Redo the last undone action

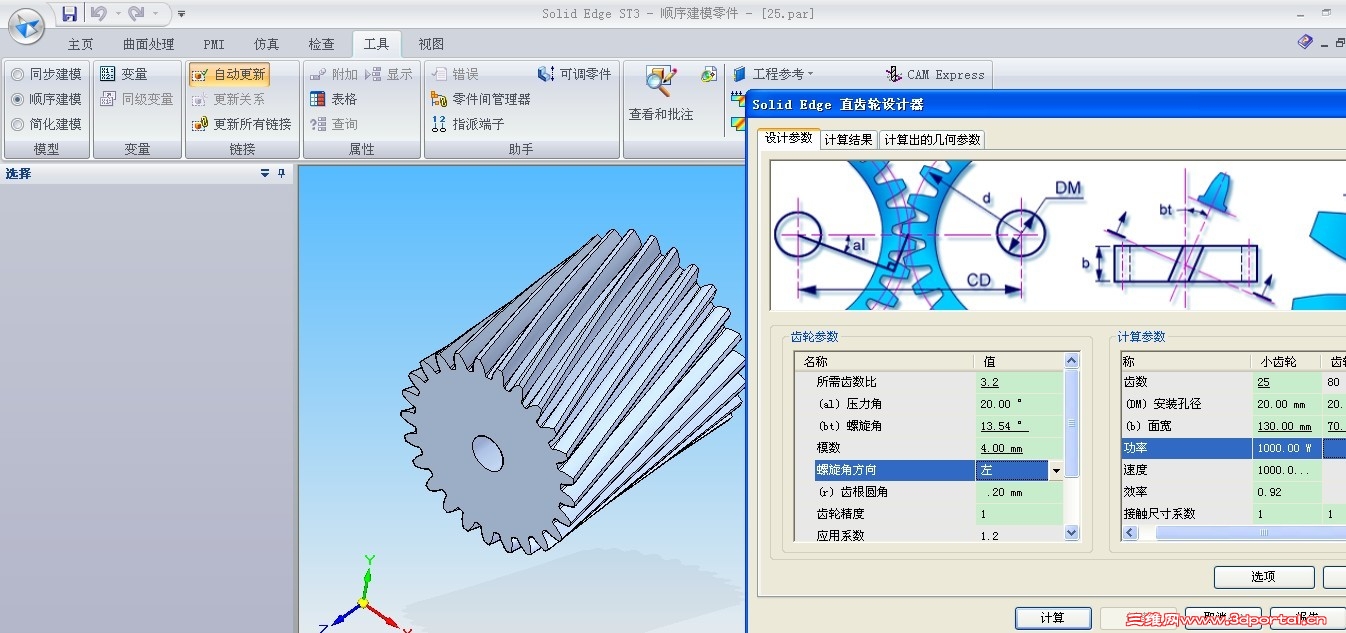click(136, 13)
